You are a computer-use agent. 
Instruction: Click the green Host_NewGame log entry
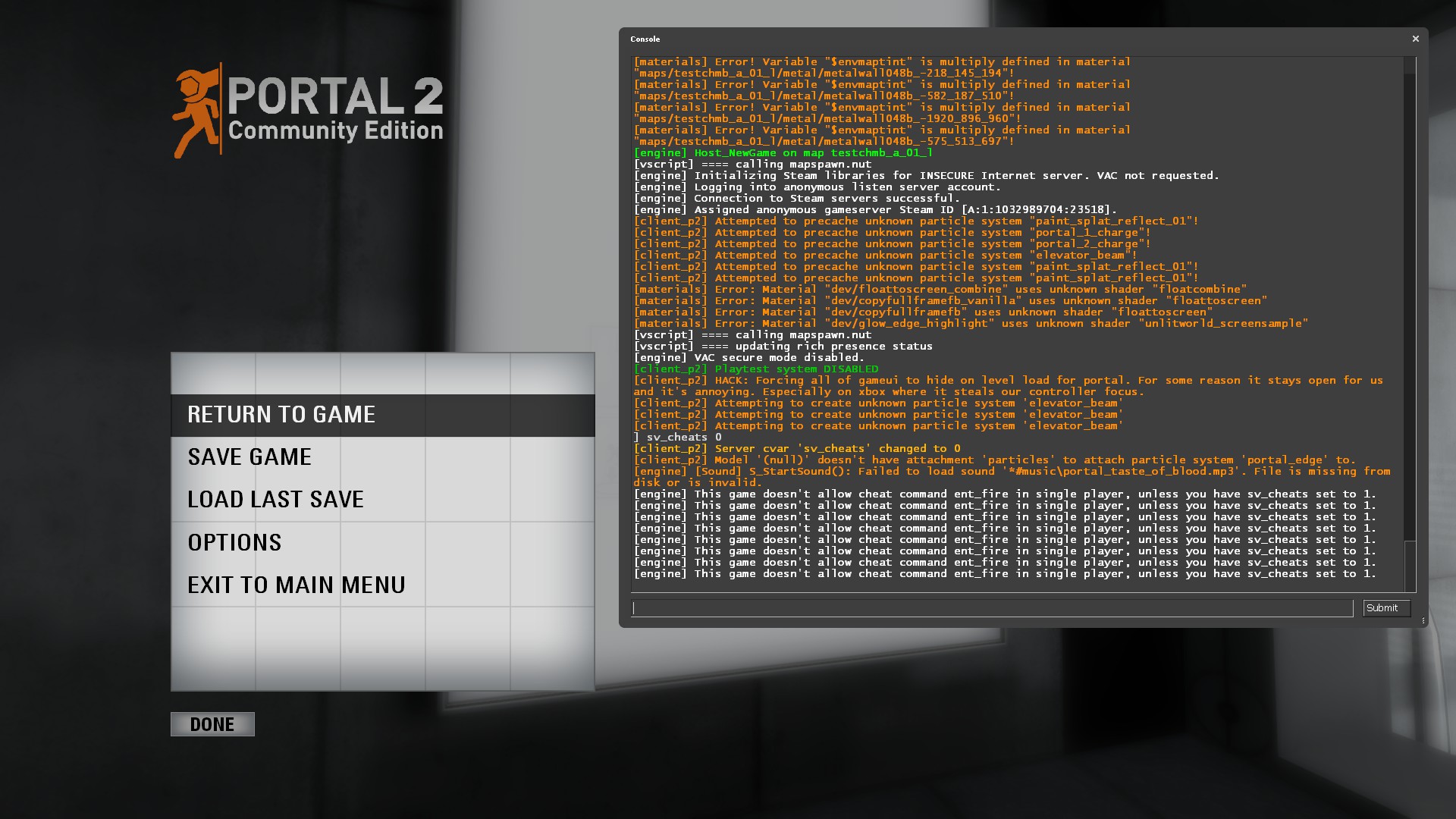[781, 152]
